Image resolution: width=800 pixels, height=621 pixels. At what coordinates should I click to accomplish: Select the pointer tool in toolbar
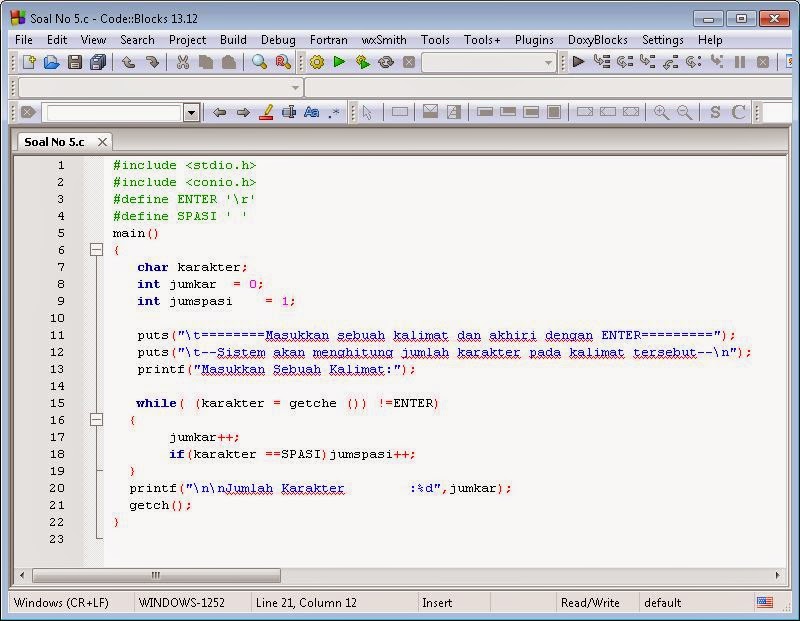(x=367, y=112)
